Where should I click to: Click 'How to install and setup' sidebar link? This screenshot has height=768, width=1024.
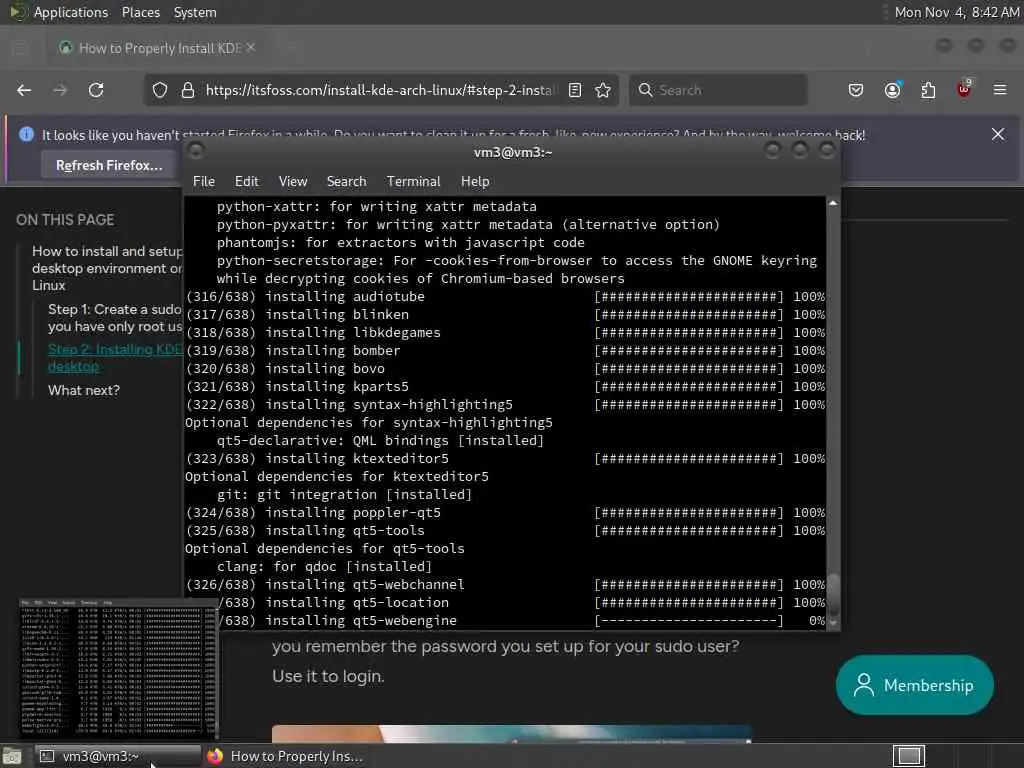point(107,268)
